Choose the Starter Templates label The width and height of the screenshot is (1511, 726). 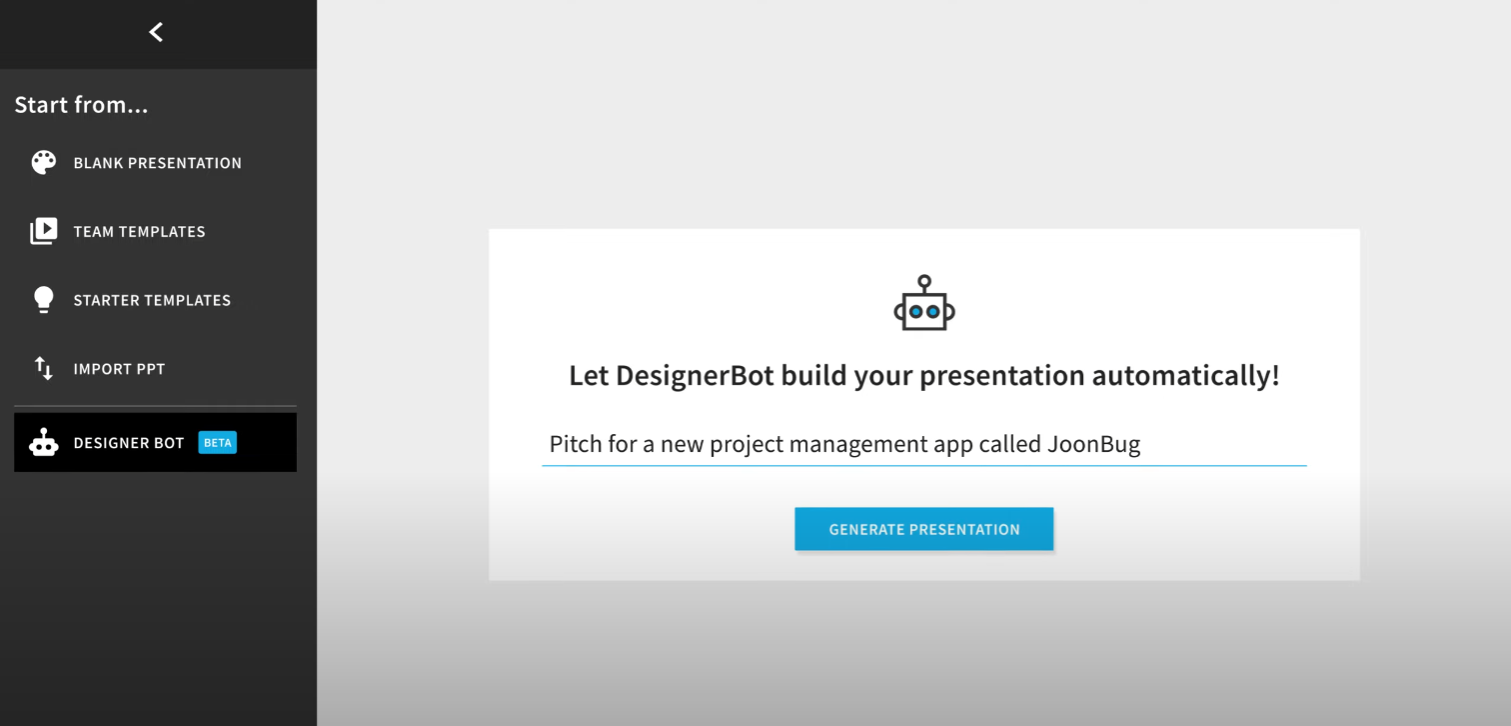(152, 300)
